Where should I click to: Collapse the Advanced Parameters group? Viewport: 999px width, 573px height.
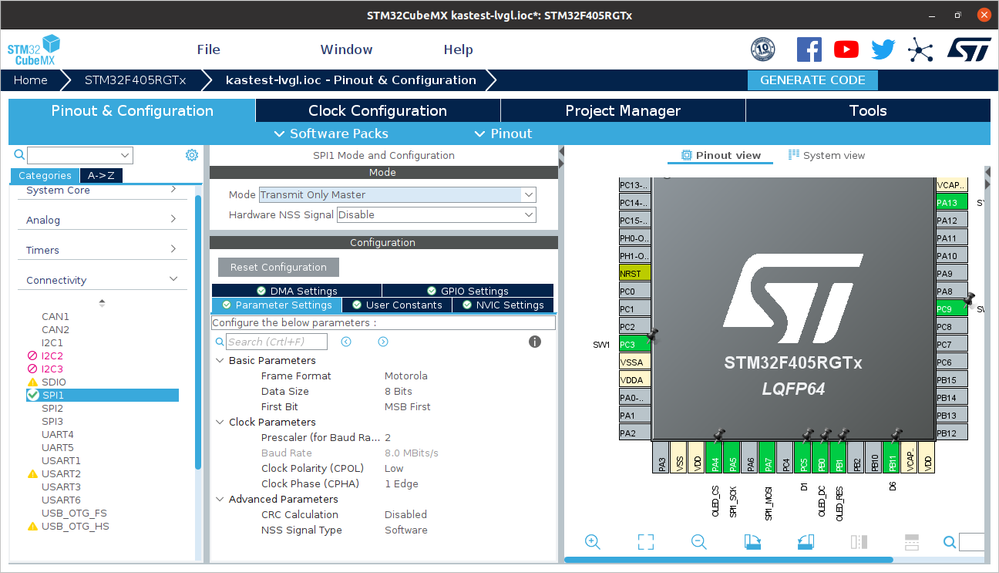click(220, 499)
